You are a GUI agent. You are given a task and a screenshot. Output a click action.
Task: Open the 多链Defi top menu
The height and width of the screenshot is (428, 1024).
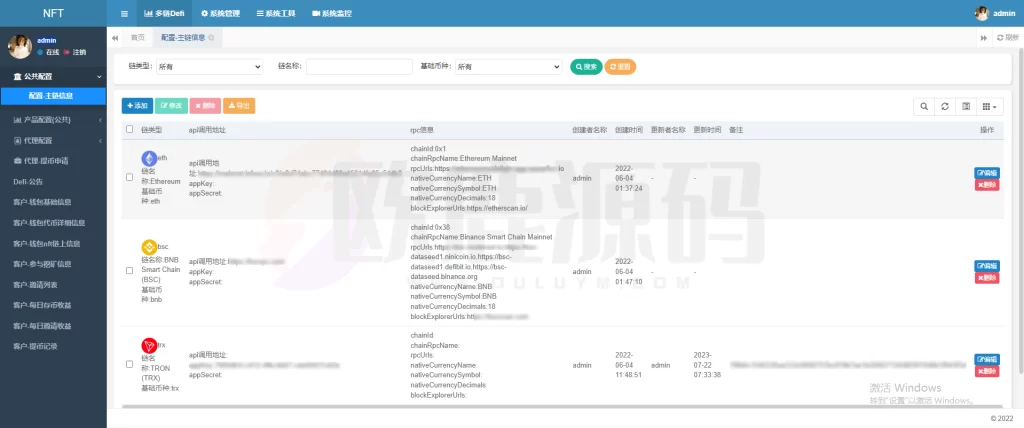pos(164,13)
